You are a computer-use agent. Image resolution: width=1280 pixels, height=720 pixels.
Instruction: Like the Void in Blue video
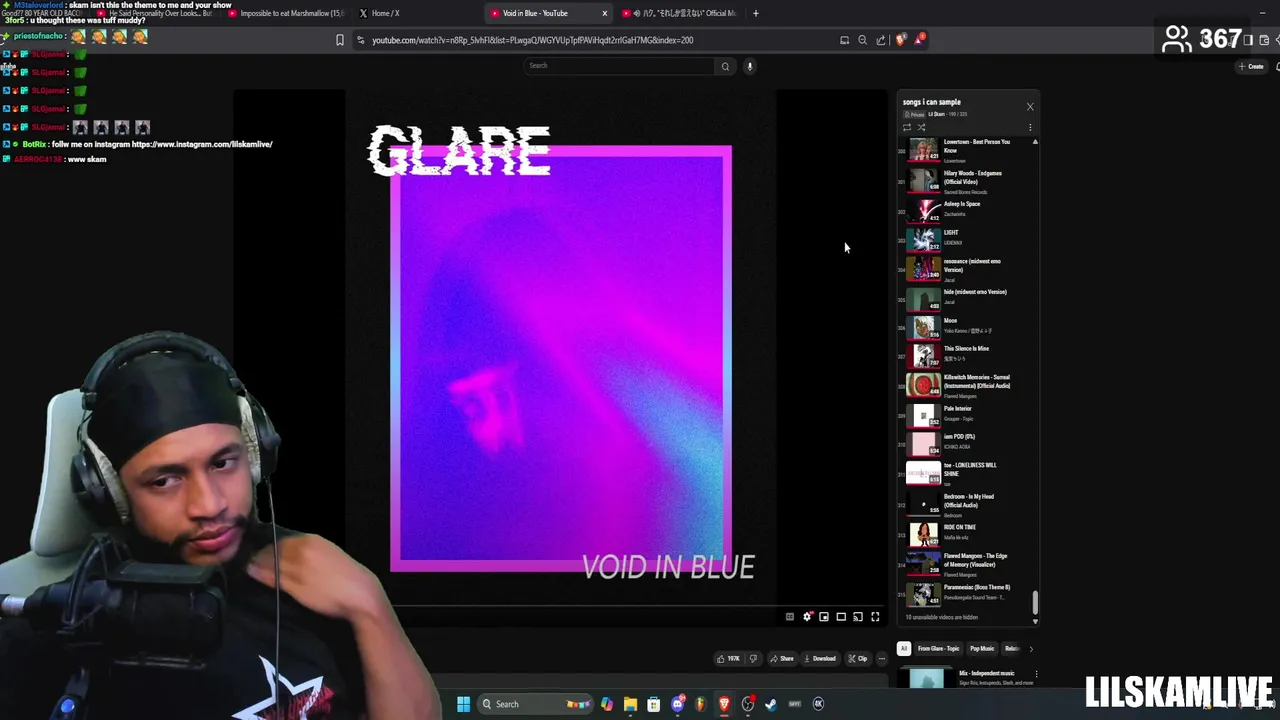728,658
